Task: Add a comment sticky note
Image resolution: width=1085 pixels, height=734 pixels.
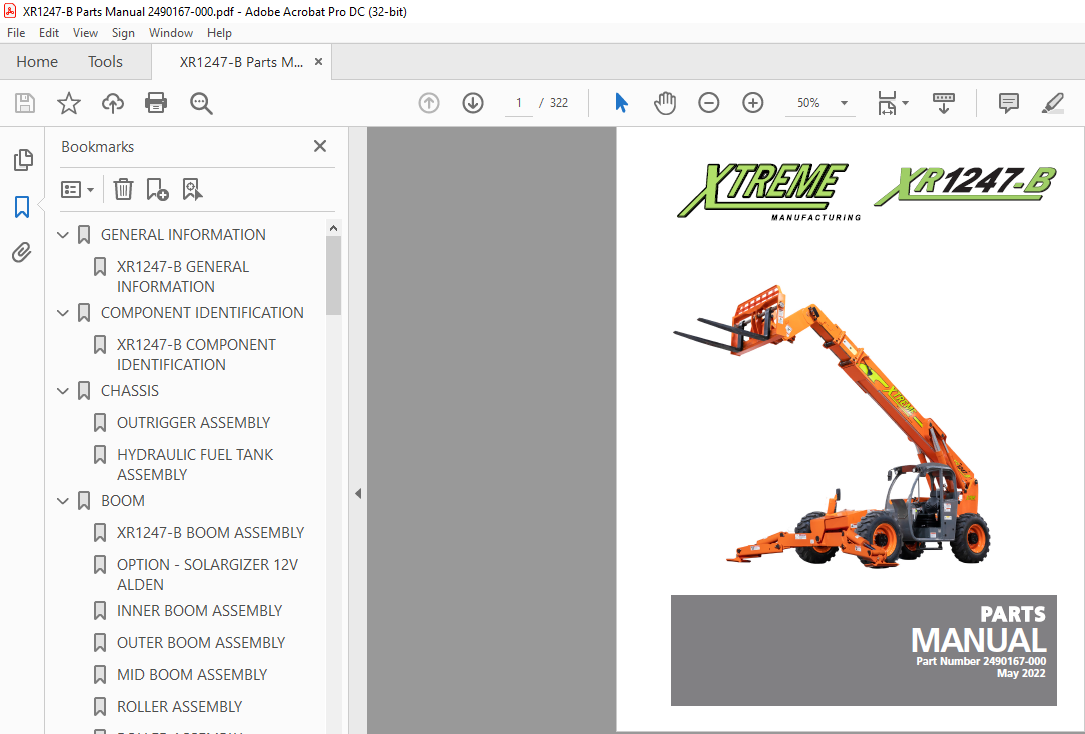Action: point(1009,103)
